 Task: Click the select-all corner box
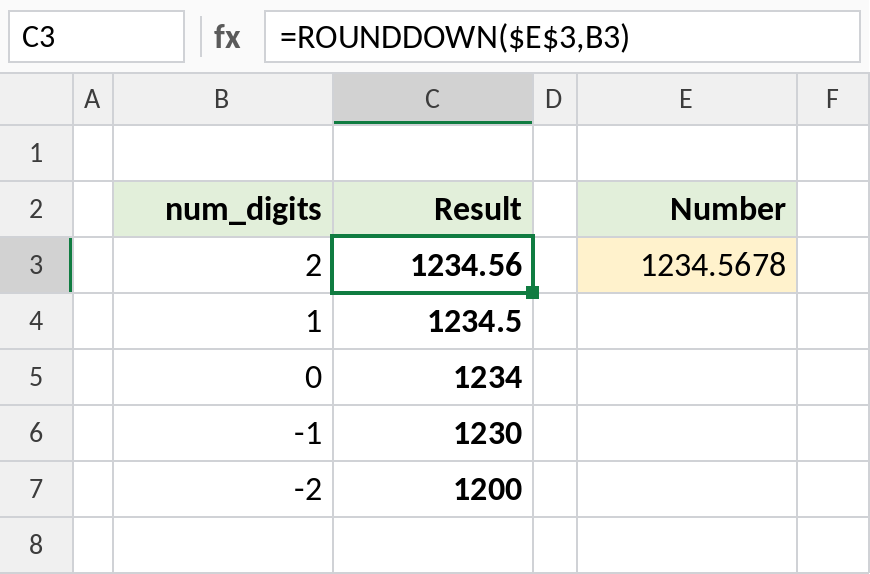coord(36,99)
